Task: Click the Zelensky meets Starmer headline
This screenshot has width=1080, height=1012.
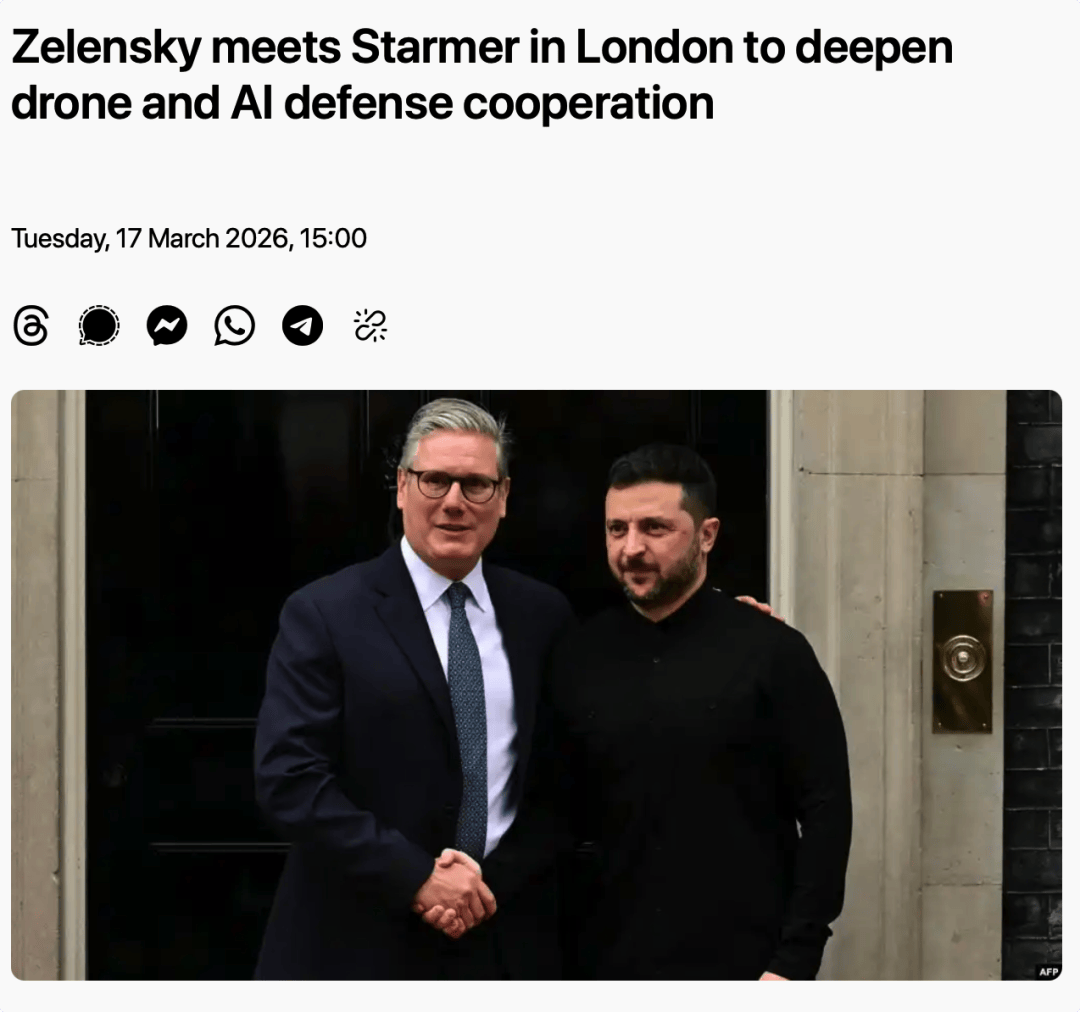Action: (482, 76)
